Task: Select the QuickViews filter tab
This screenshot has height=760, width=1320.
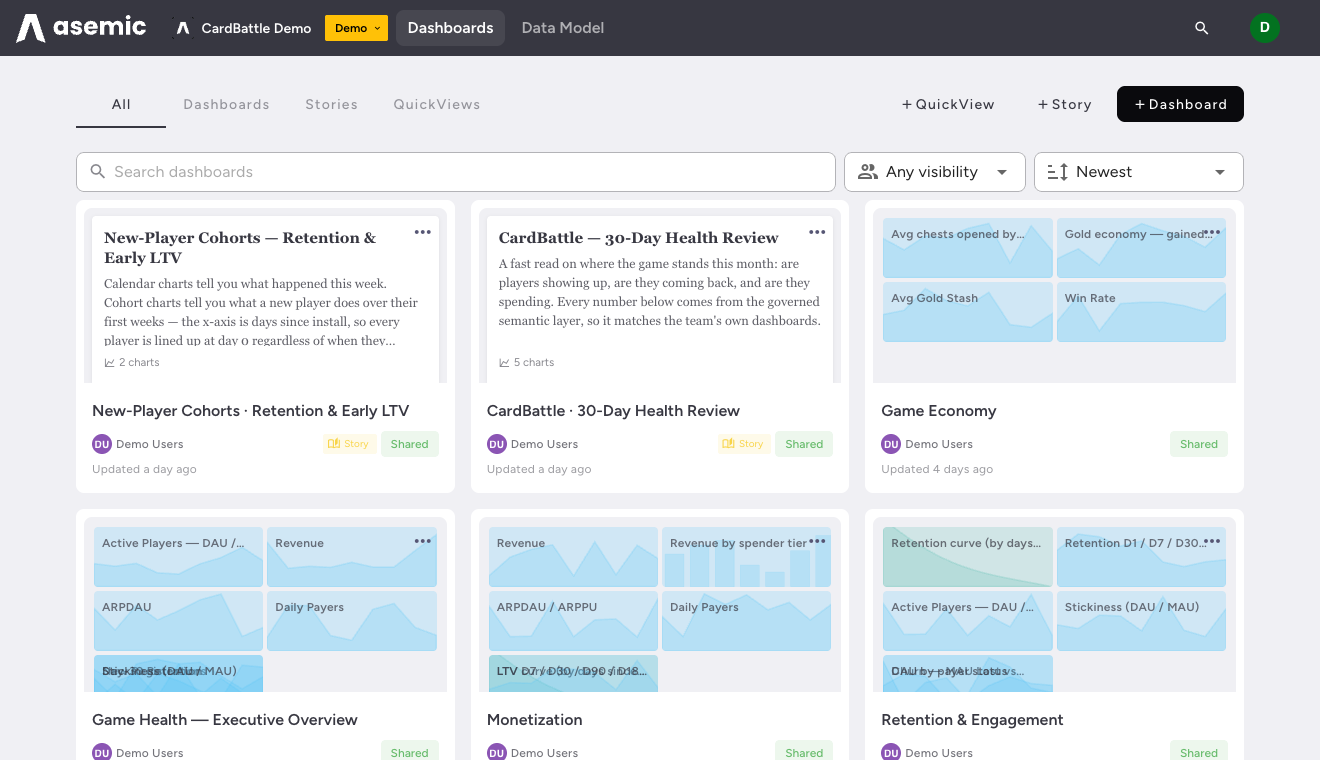Action: click(x=437, y=104)
